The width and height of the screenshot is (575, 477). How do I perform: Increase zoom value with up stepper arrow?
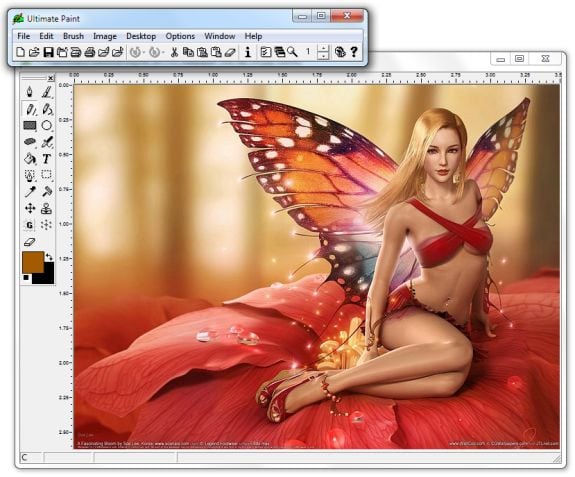point(323,48)
